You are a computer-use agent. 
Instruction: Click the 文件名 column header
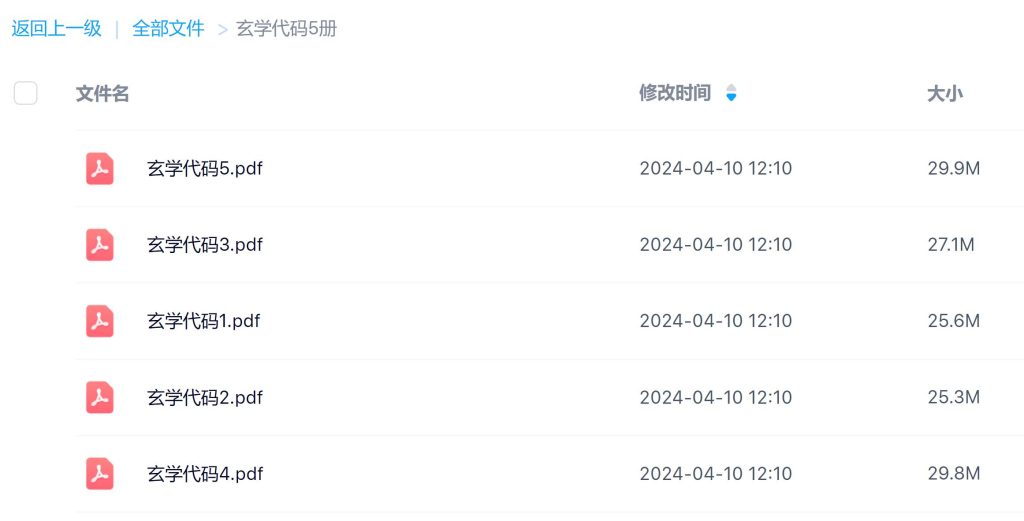pos(102,94)
